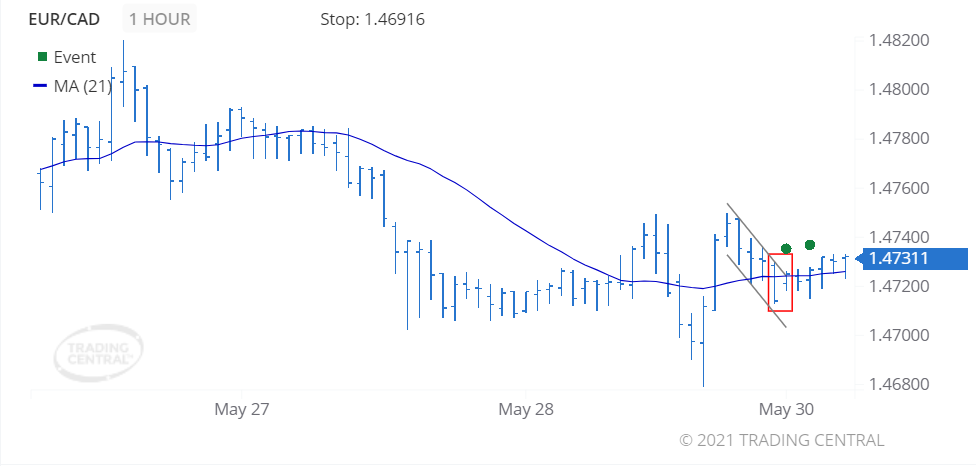Click the blue MA (21) legend line
Image resolution: width=976 pixels, height=466 pixels.
(x=40, y=86)
